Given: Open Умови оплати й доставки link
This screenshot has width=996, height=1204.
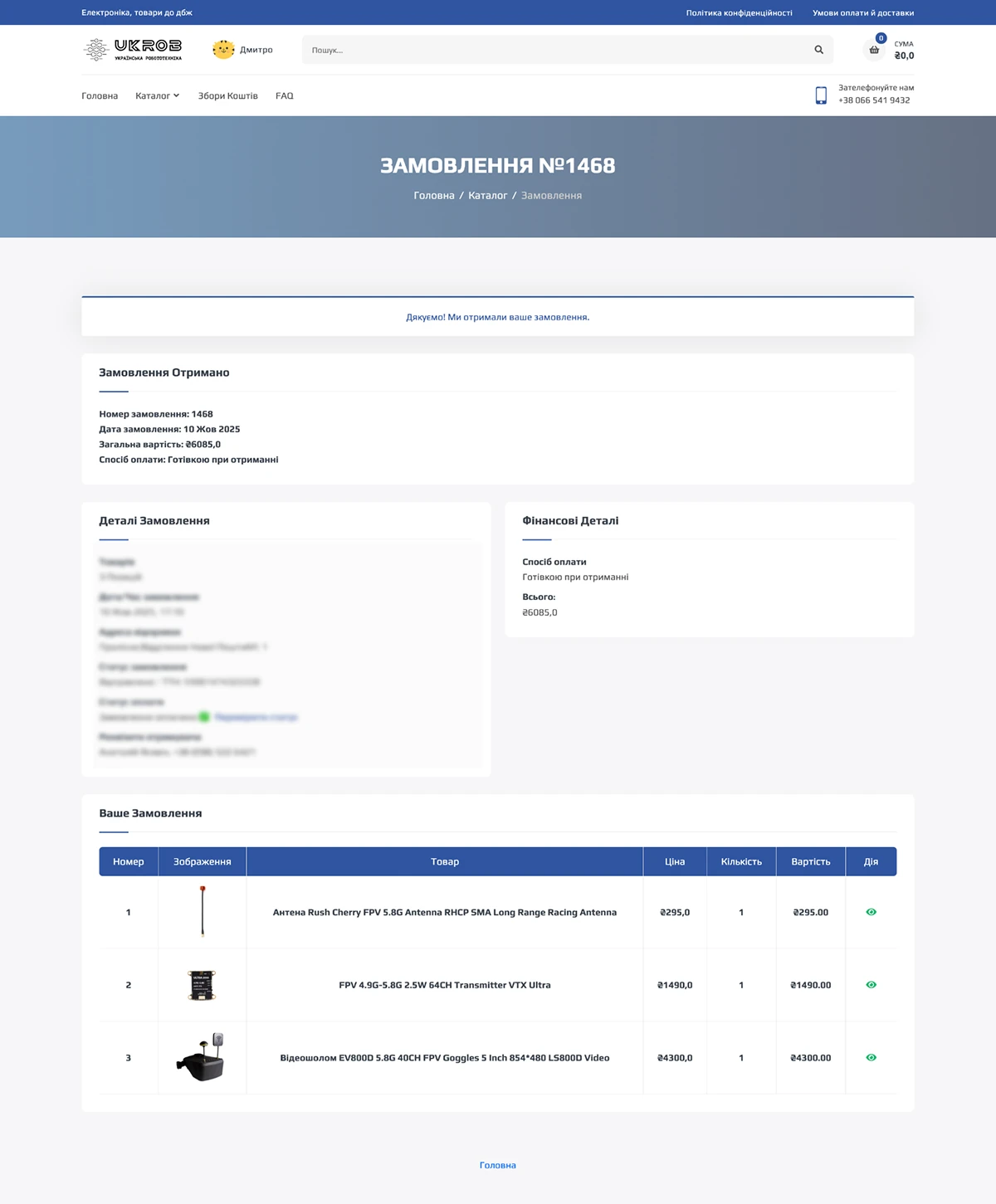Looking at the screenshot, I should [863, 13].
